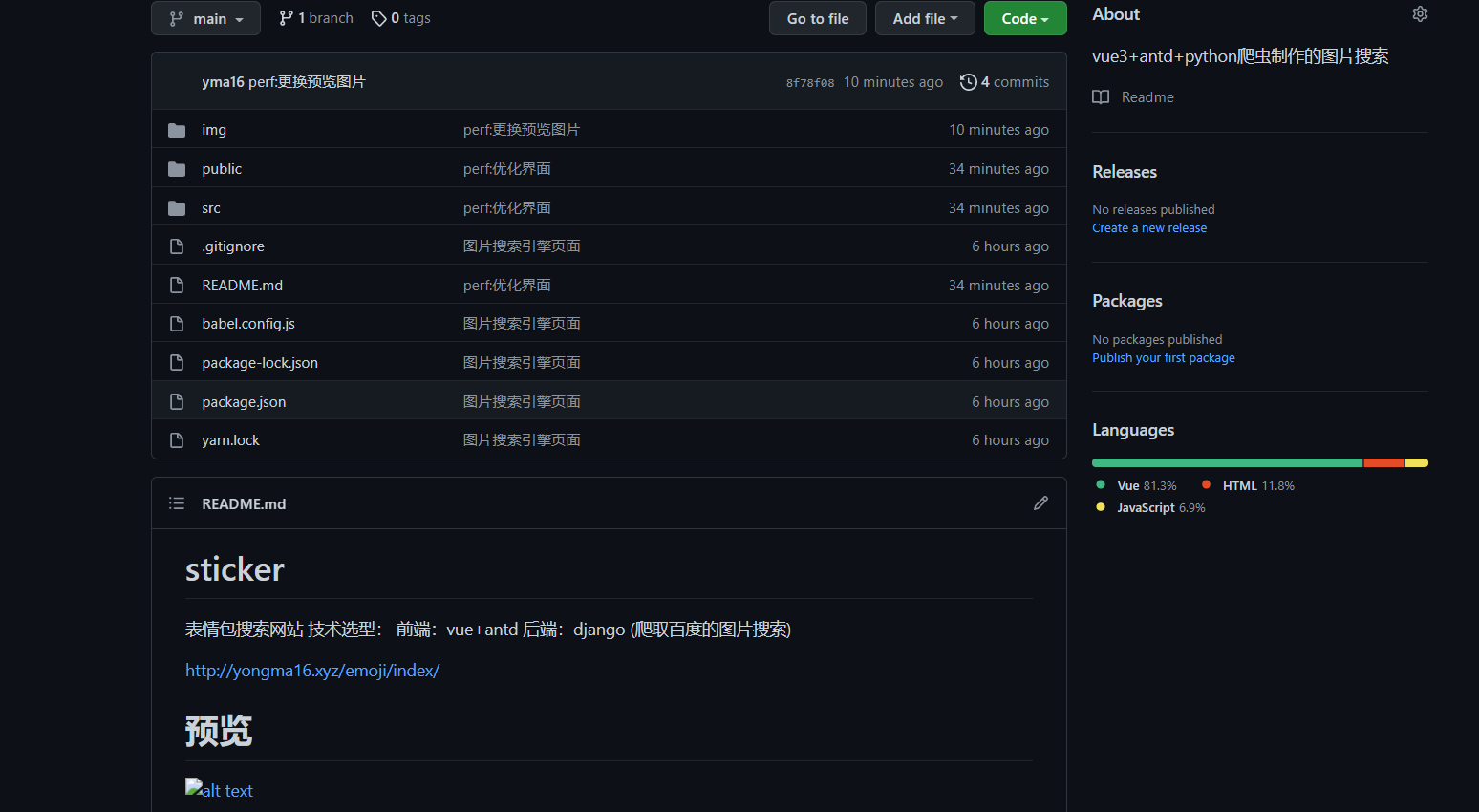Open the yongma16.xyz emoji index URL
The width and height of the screenshot is (1479, 812).
tap(312, 671)
